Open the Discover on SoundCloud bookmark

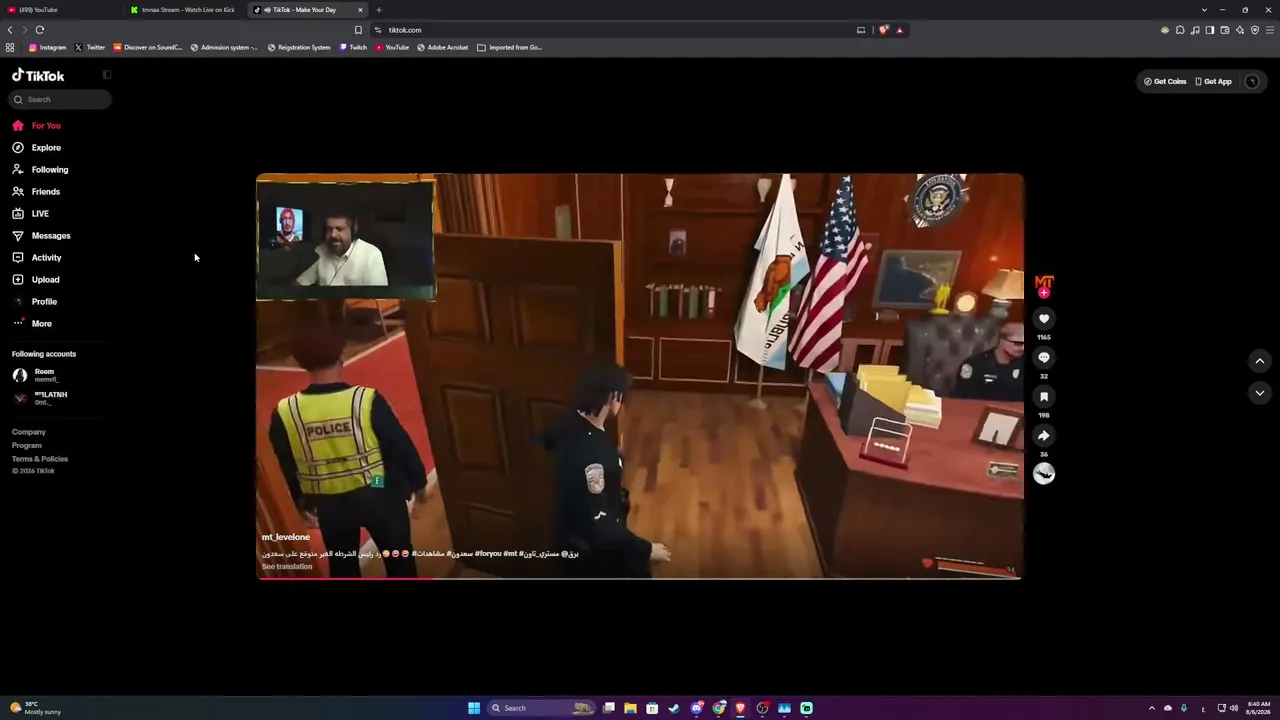pyautogui.click(x=148, y=48)
